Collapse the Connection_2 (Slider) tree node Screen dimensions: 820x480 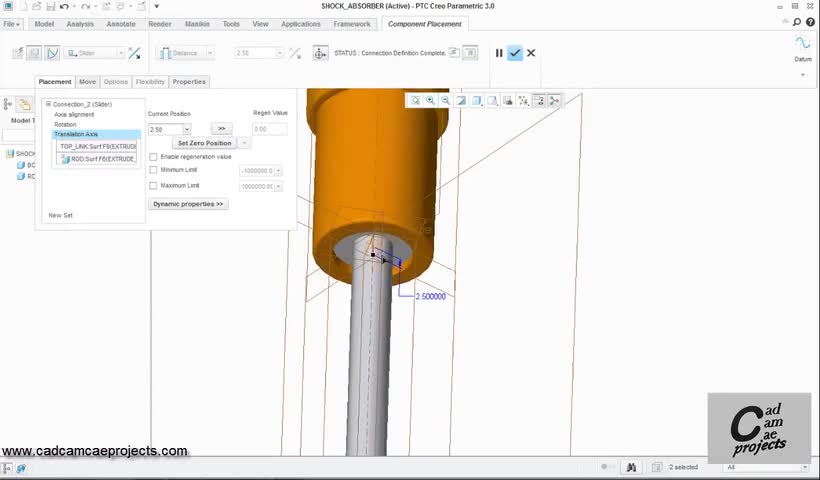(x=49, y=104)
